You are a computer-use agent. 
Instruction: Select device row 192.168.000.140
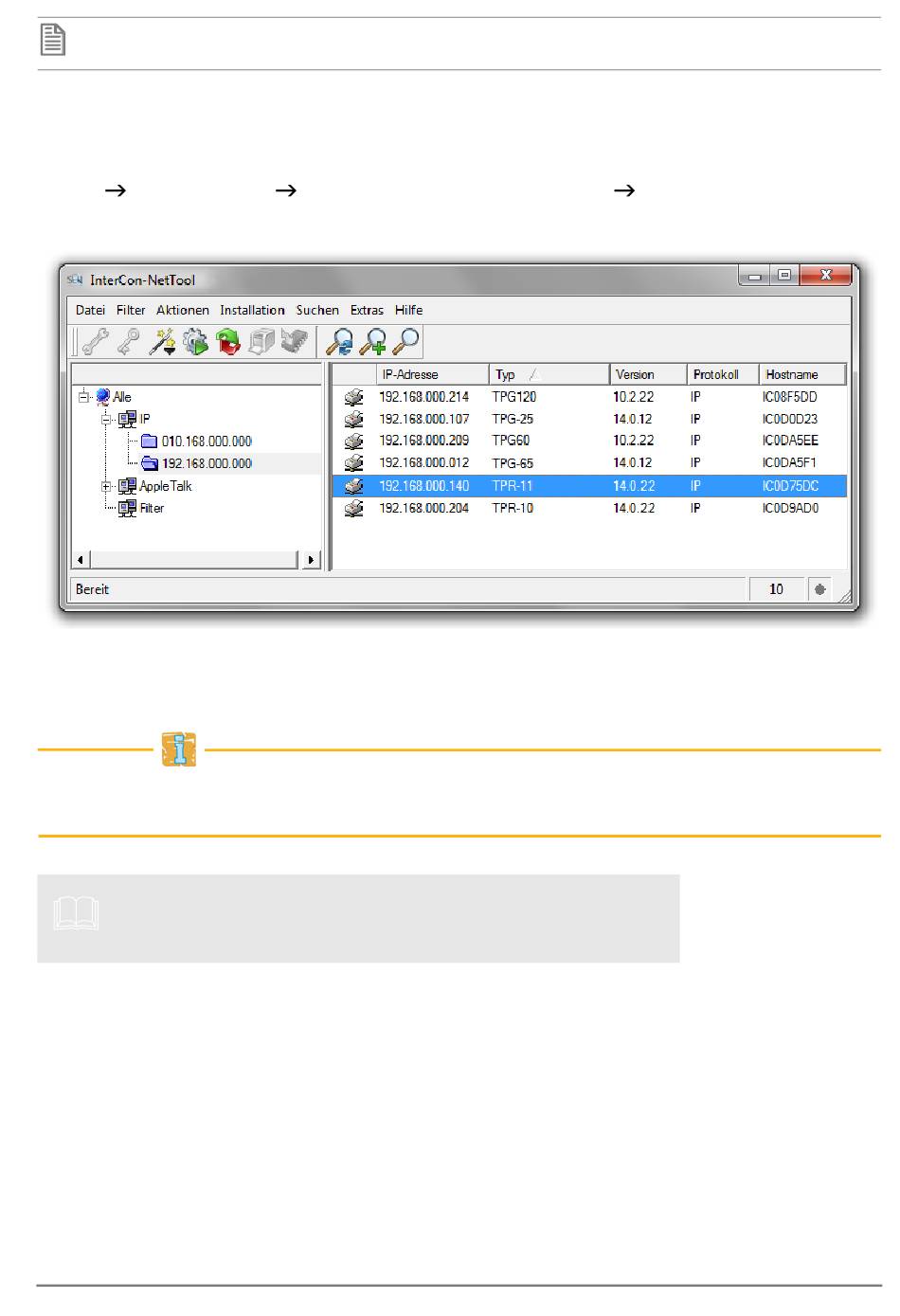click(588, 486)
